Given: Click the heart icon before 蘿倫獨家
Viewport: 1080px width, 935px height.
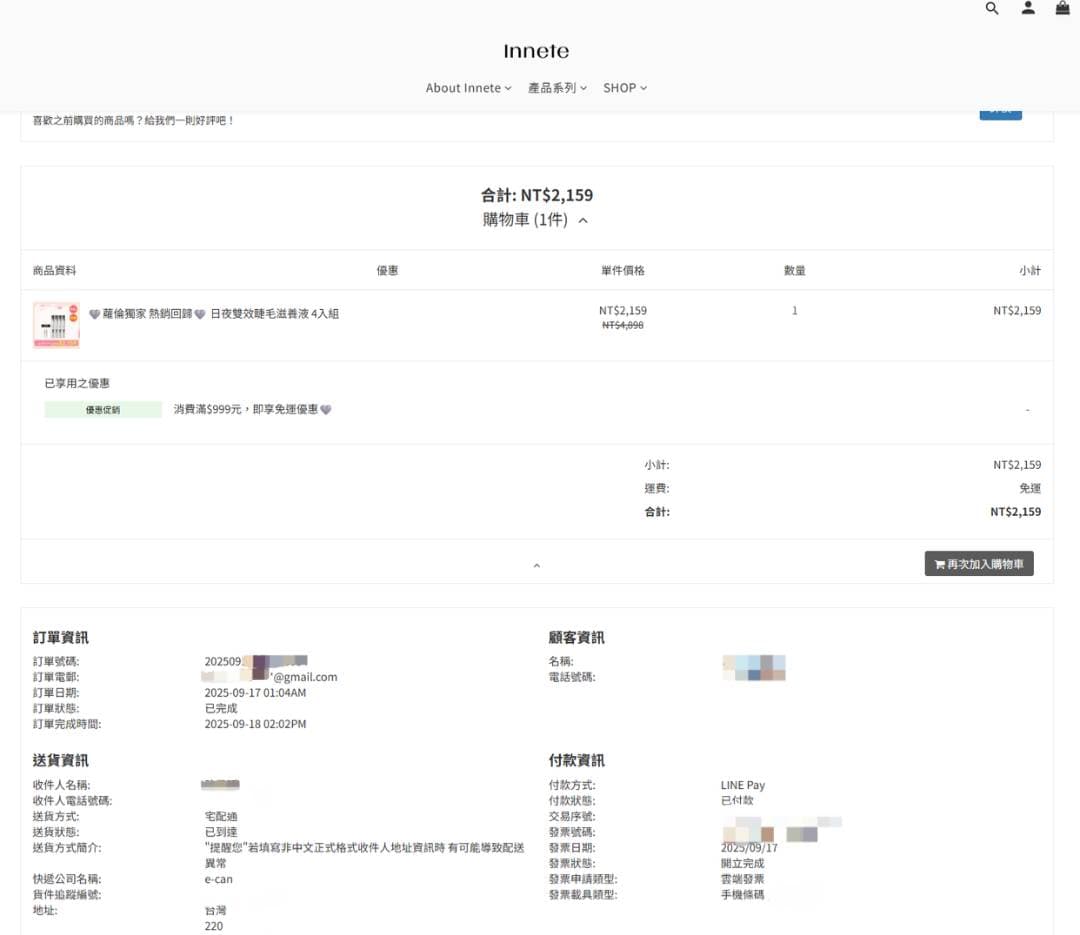Looking at the screenshot, I should 94,314.
